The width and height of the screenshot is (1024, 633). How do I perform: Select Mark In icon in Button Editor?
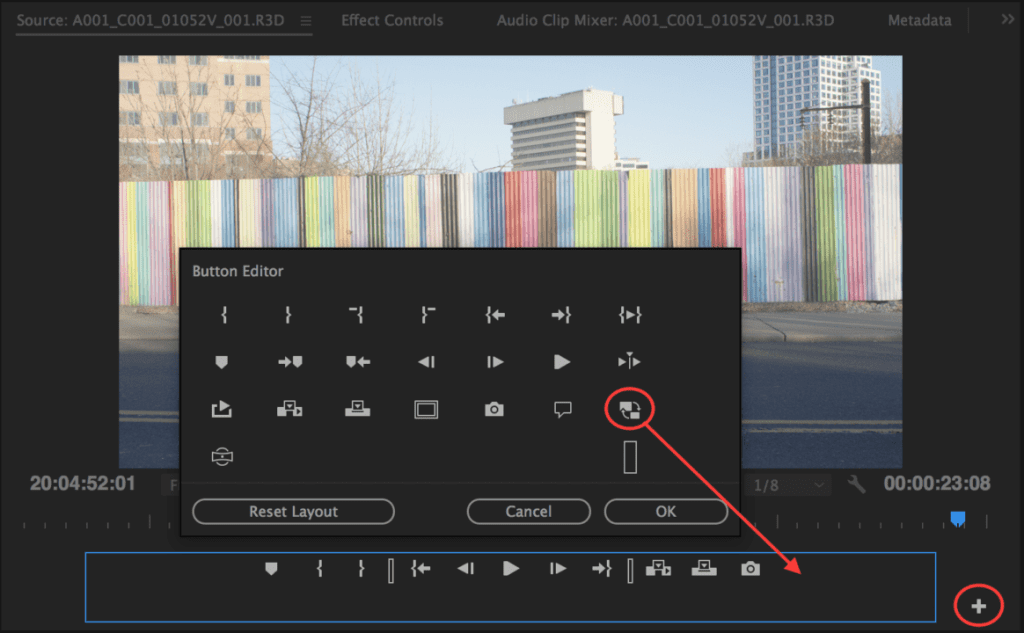tap(224, 316)
